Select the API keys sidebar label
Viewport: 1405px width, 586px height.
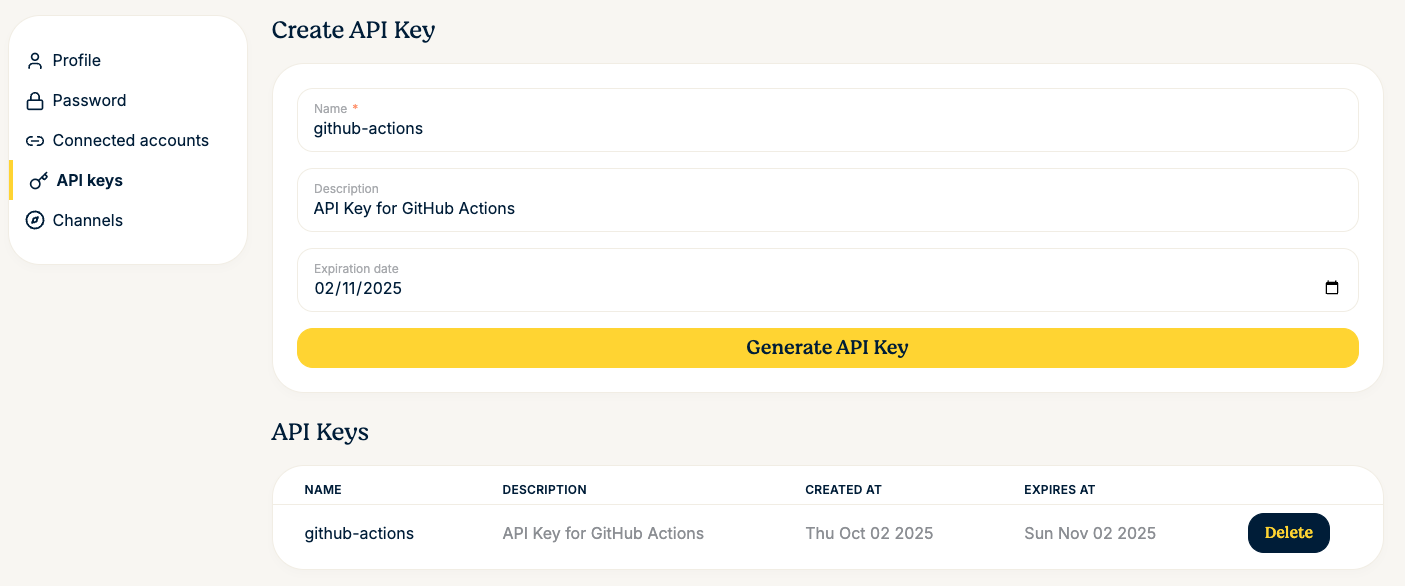tap(90, 181)
